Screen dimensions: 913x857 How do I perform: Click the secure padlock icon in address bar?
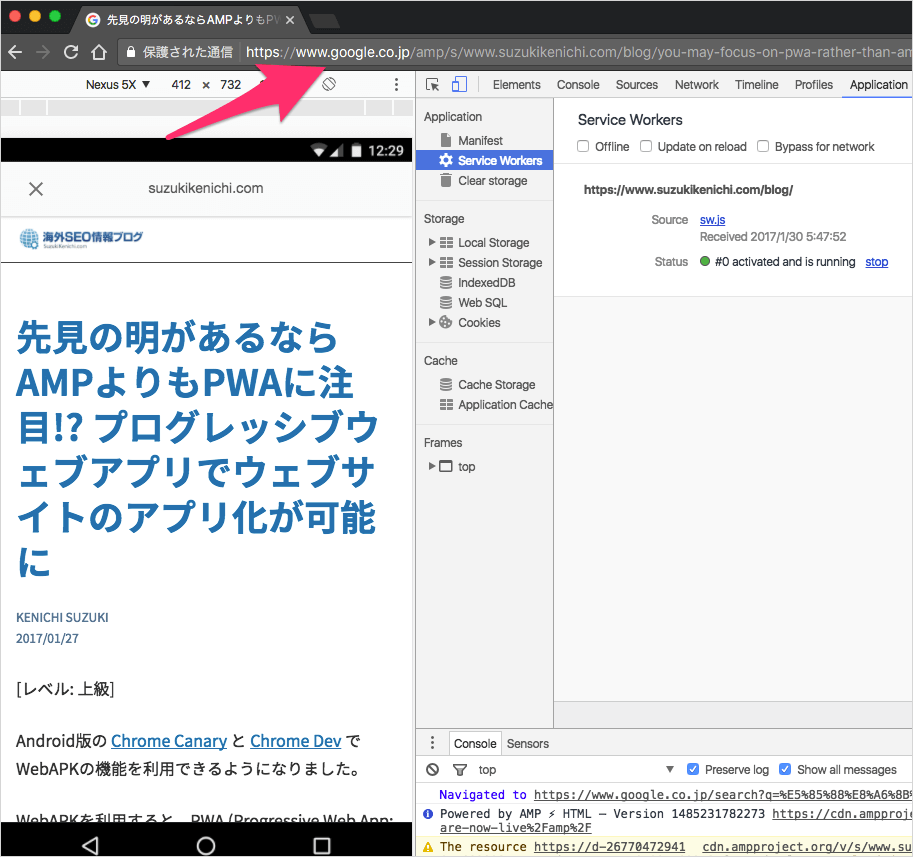131,52
